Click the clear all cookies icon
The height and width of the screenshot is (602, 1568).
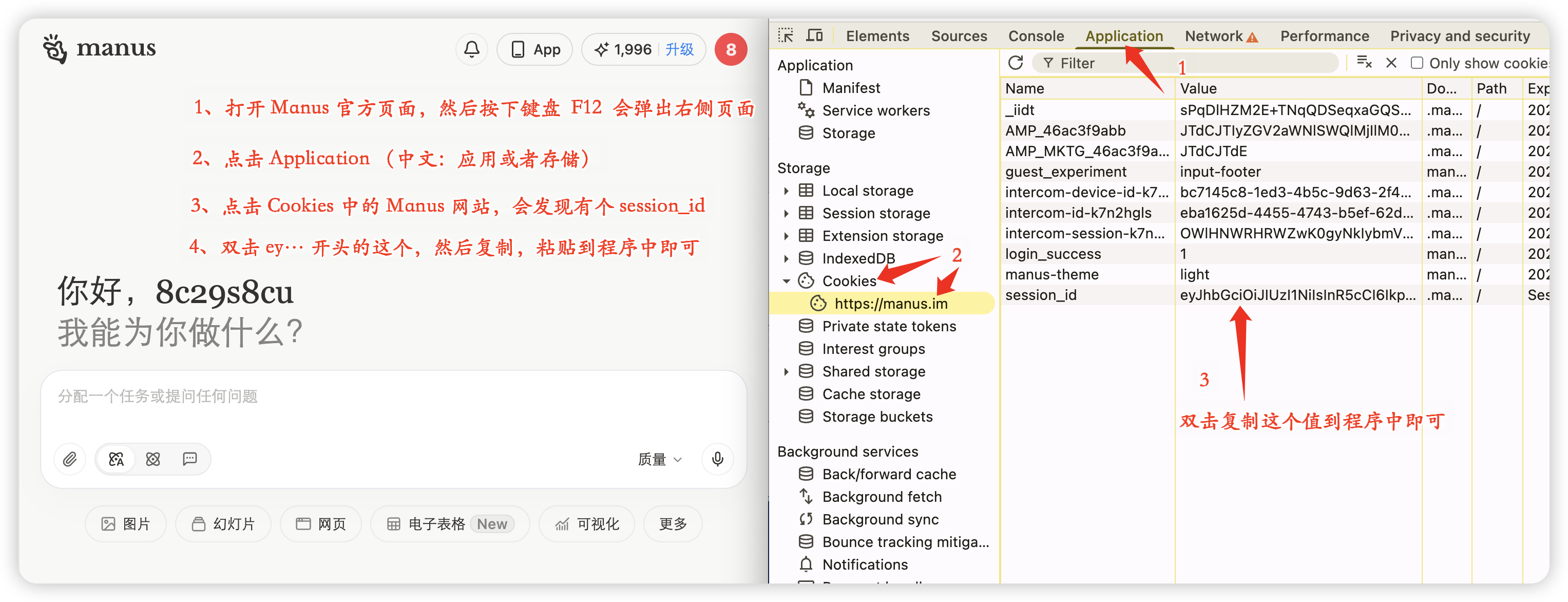click(x=1364, y=63)
